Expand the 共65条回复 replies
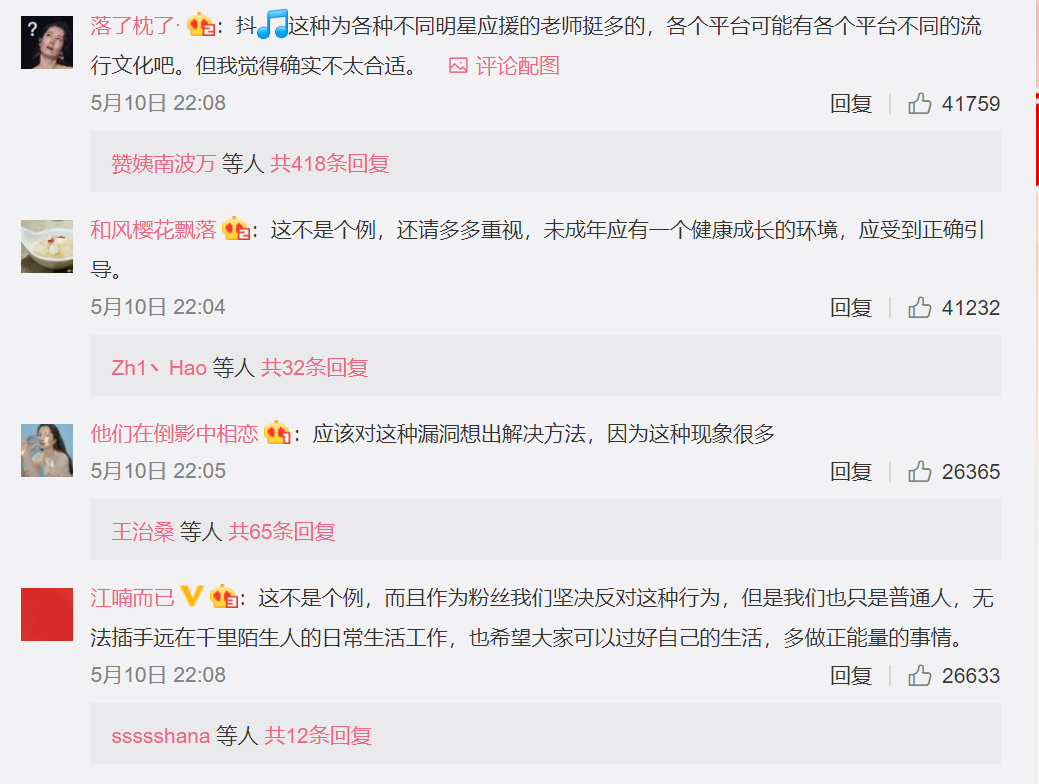Viewport: 1039px width, 784px height. (x=282, y=531)
